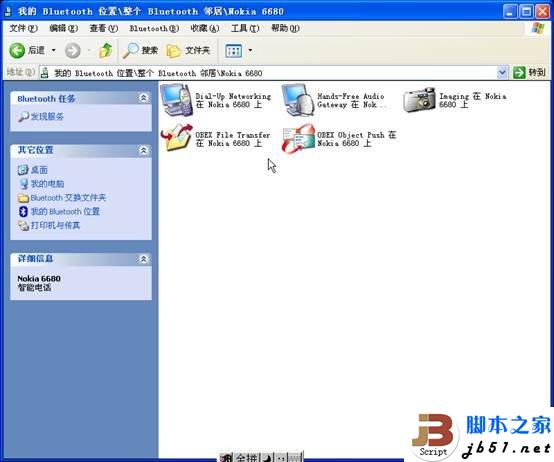This screenshot has height=462, width=554.
Task: Open the Search (搜索) toolbar button
Action: click(140, 51)
